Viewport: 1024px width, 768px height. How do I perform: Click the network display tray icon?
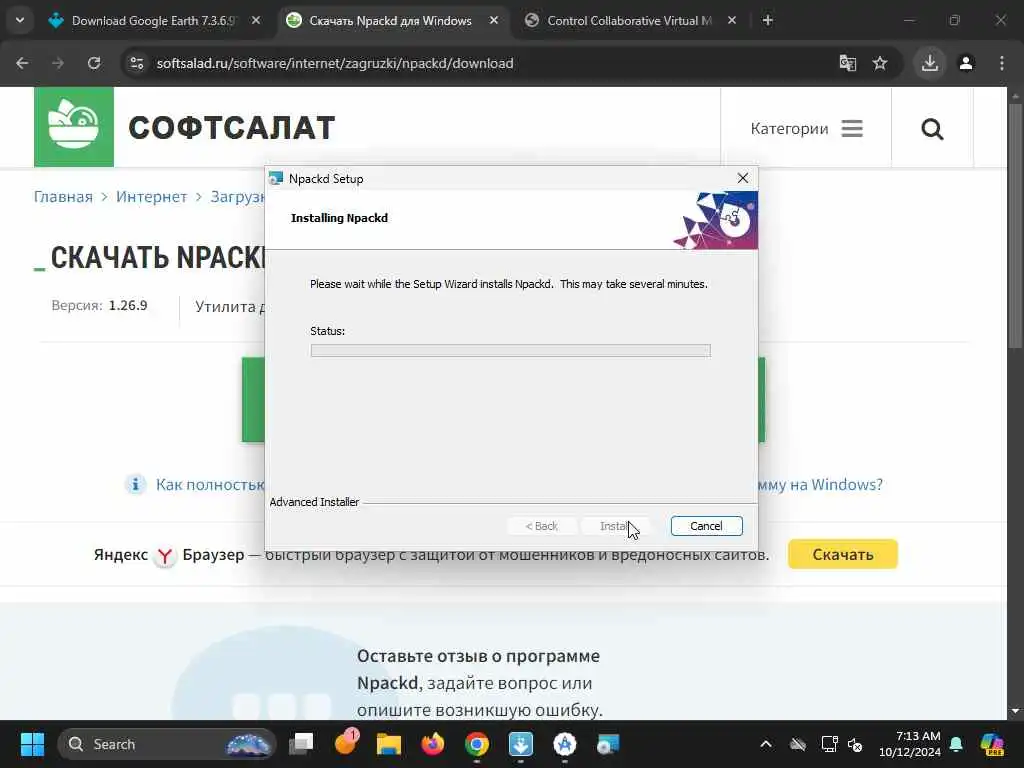pos(829,744)
